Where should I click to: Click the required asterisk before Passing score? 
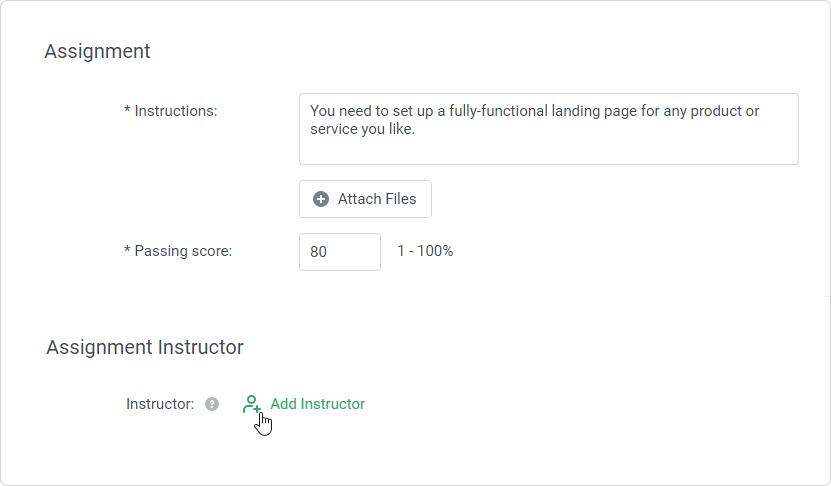[x=127, y=251]
